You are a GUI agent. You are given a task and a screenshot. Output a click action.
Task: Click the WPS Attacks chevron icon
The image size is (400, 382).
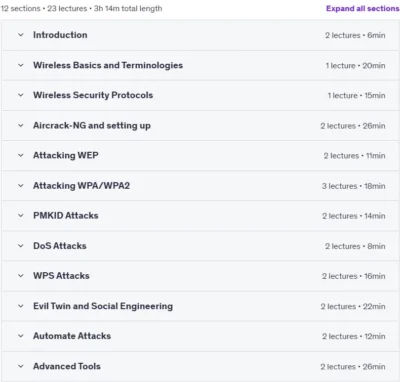(x=21, y=276)
